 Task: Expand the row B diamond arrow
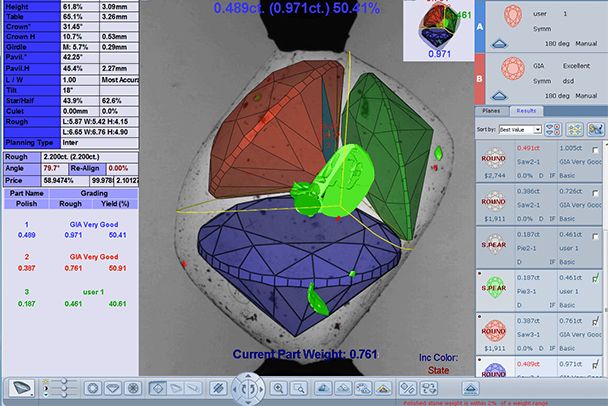pyautogui.click(x=500, y=93)
